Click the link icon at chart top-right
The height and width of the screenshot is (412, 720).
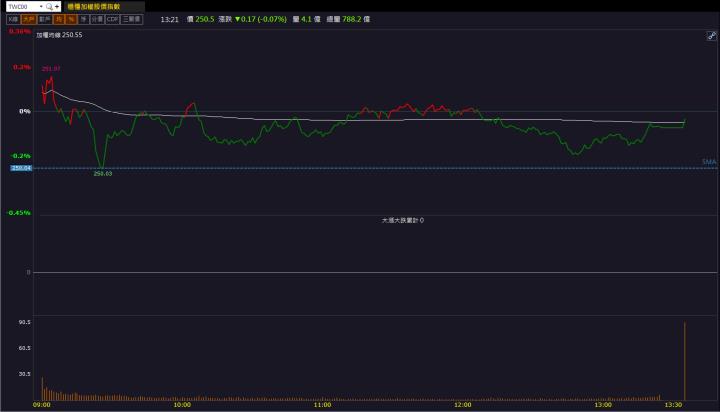point(711,35)
